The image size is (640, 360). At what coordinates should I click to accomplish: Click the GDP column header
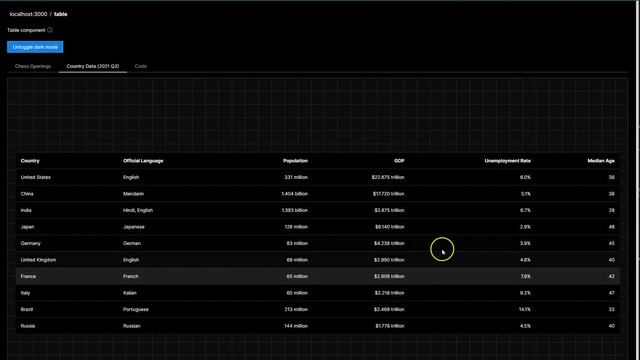[399, 161]
